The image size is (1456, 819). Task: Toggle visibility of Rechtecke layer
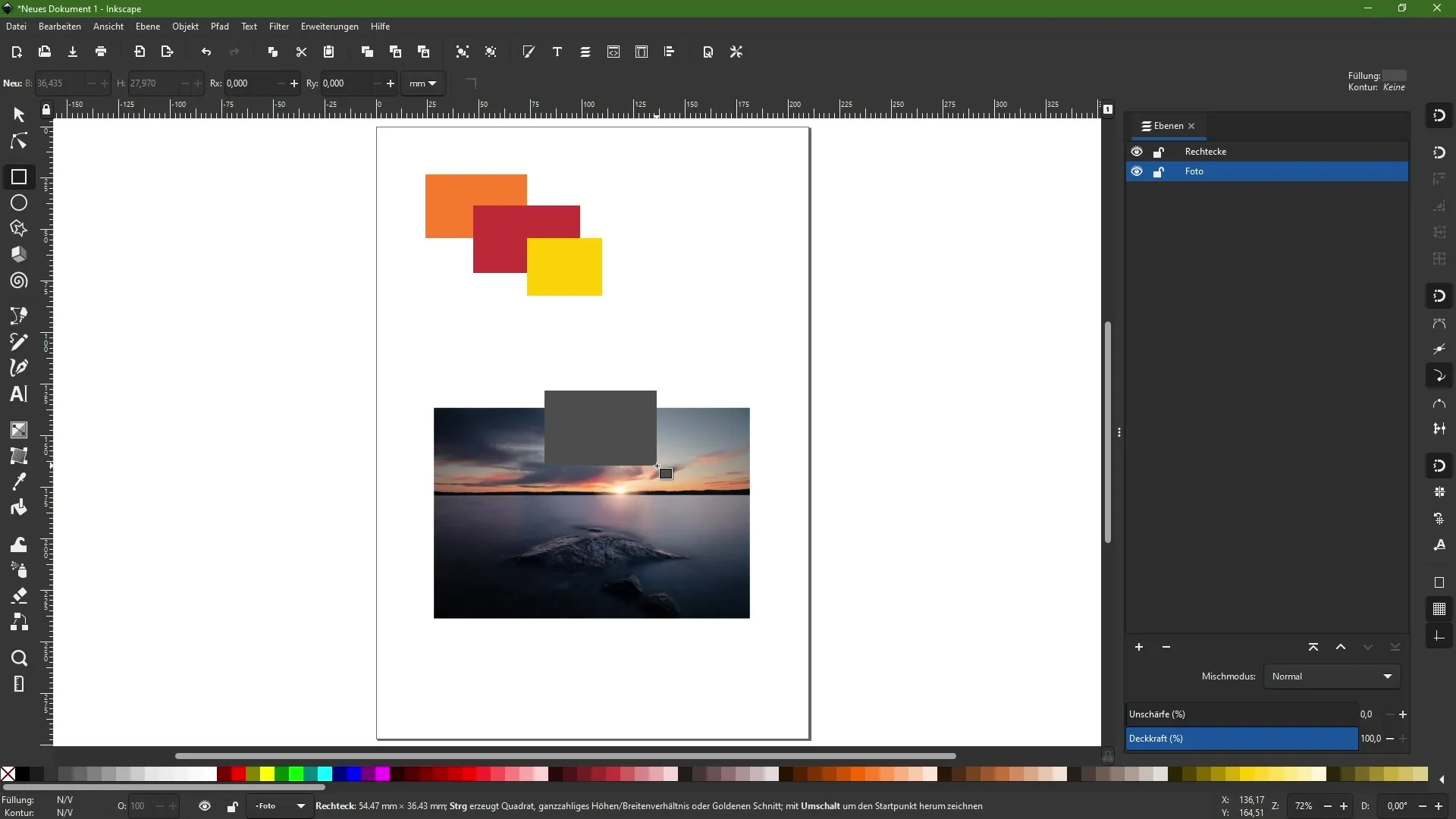1136,151
